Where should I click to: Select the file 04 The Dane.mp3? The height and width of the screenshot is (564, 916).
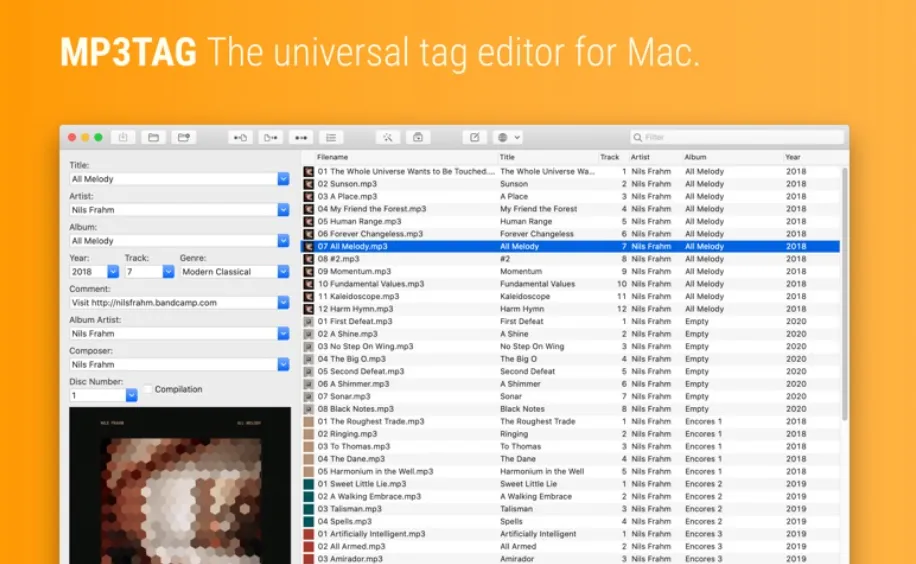click(351, 459)
